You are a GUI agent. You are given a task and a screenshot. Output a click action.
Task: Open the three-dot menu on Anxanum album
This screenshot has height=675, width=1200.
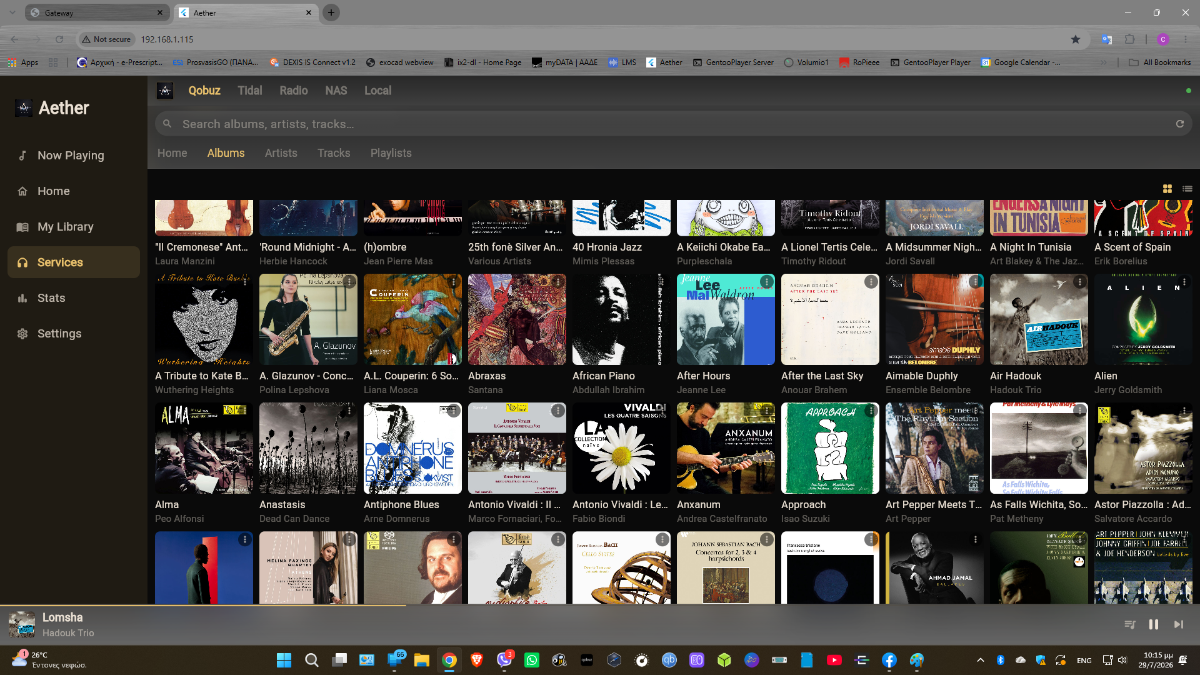pos(766,411)
